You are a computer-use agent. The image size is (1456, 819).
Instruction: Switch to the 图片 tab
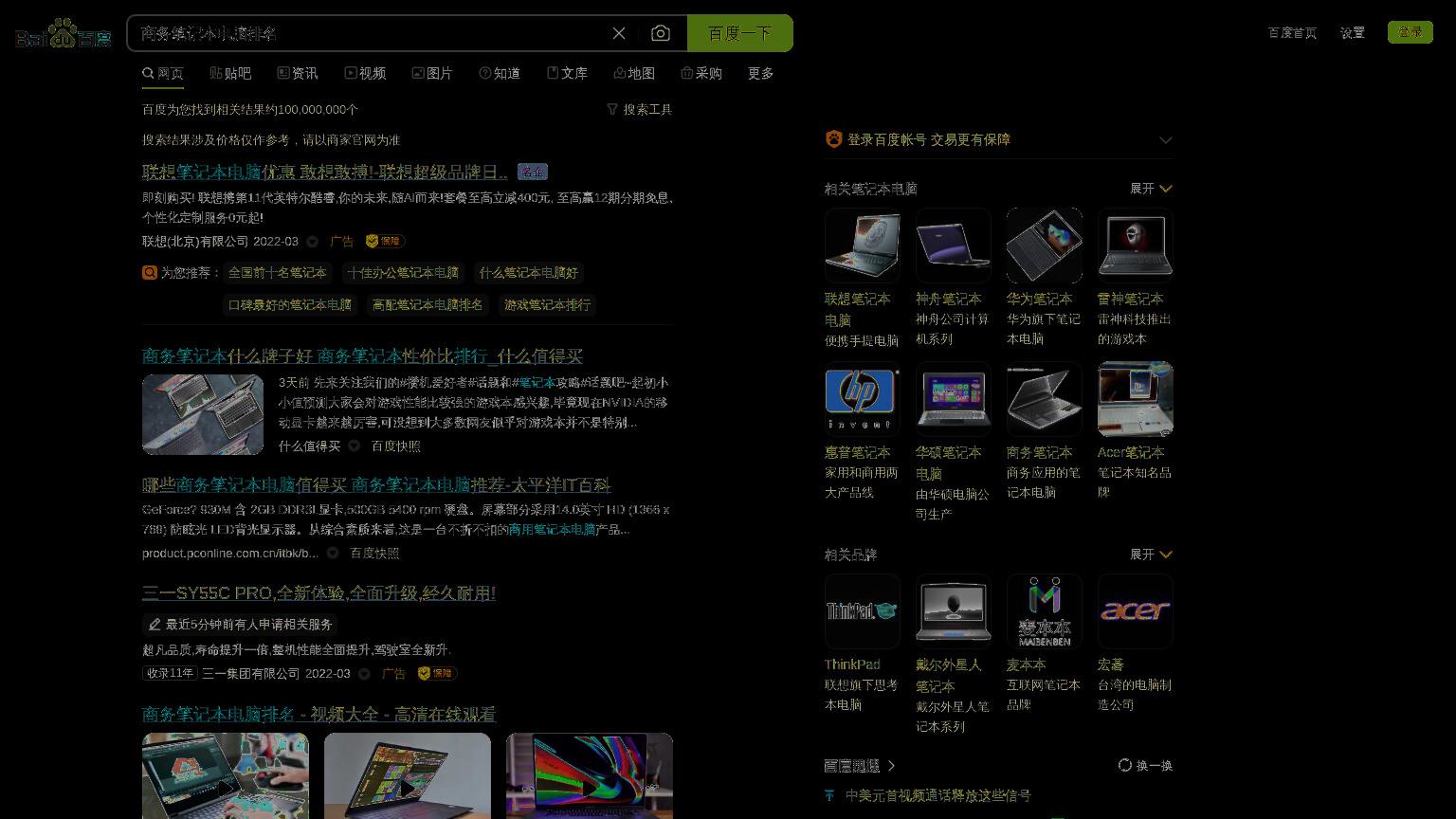point(432,73)
